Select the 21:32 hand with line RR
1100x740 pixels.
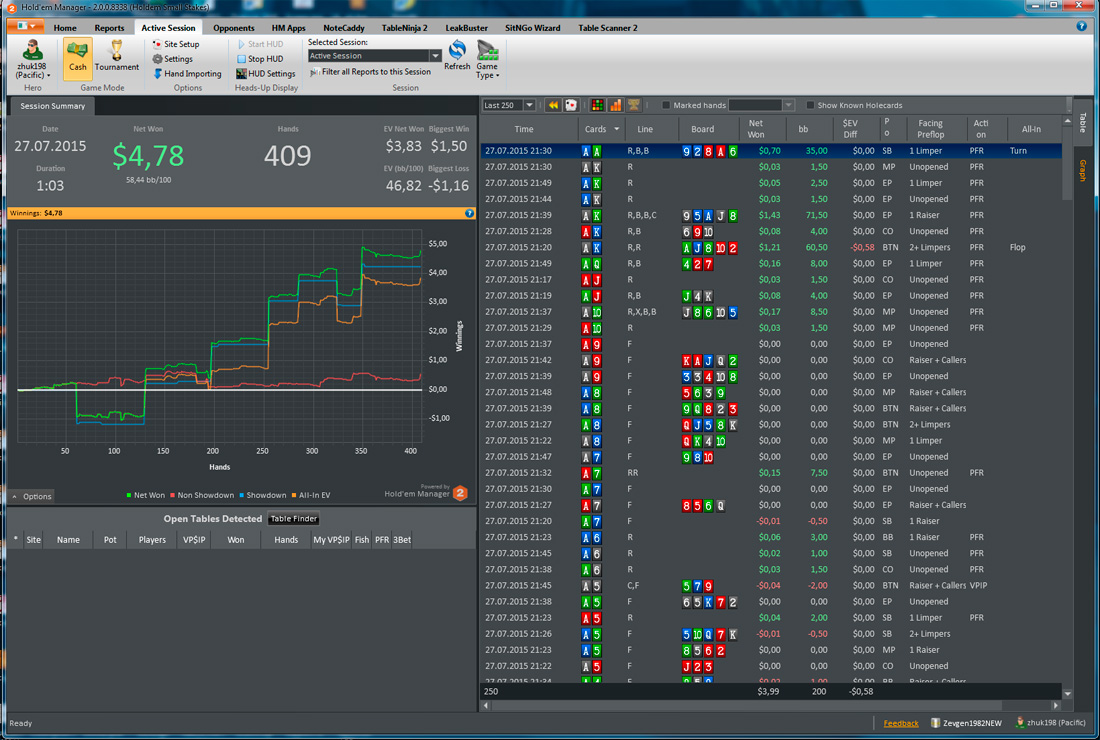point(770,473)
